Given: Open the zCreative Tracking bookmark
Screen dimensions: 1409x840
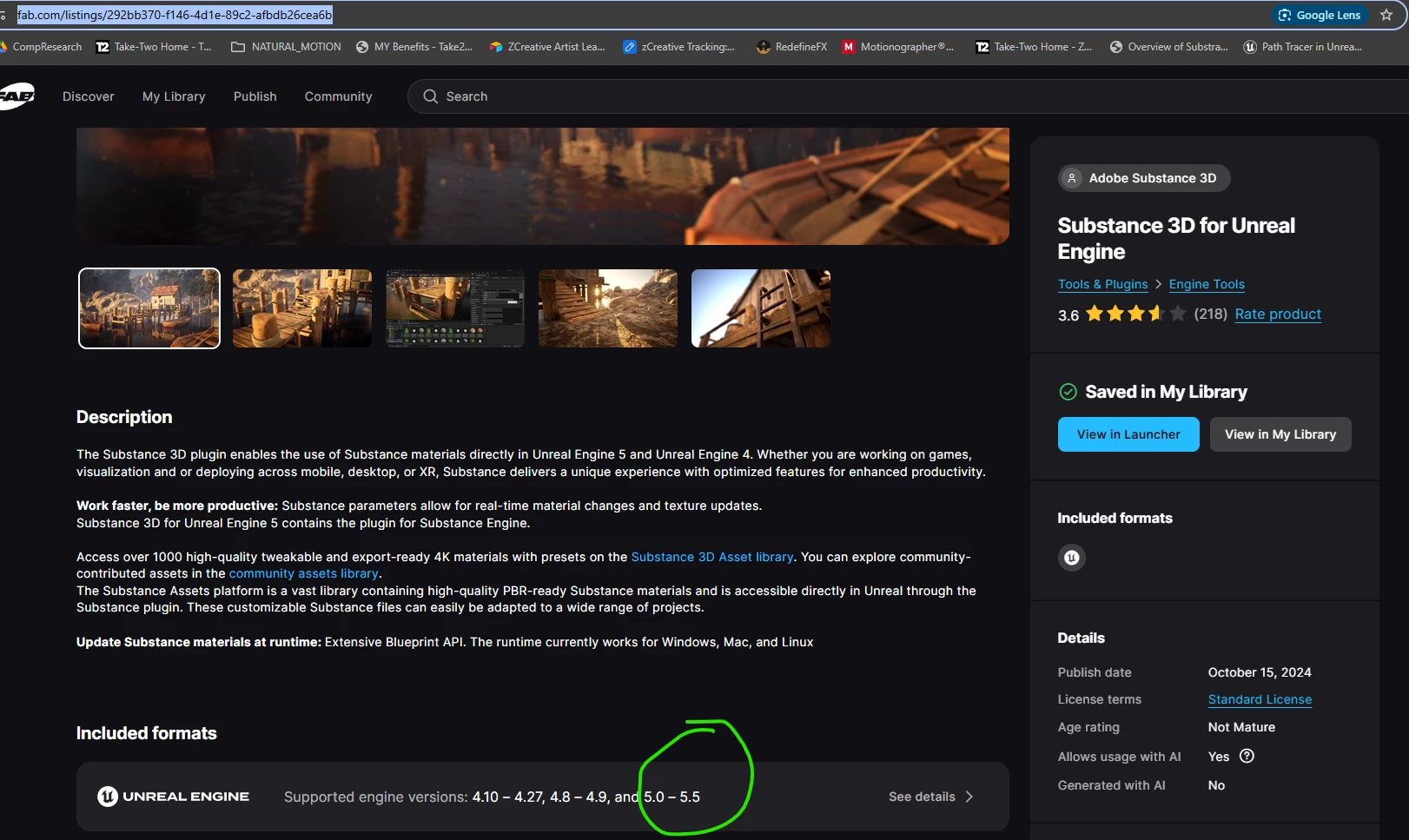Looking at the screenshot, I should click(x=679, y=47).
